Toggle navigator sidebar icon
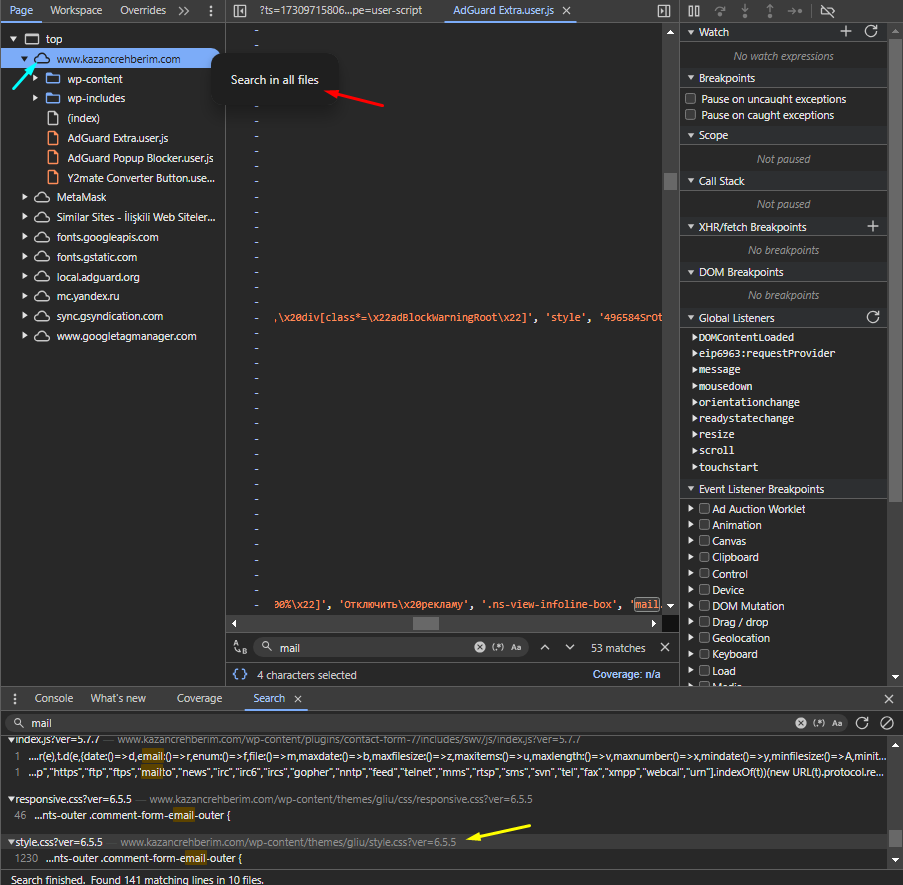 [240, 11]
